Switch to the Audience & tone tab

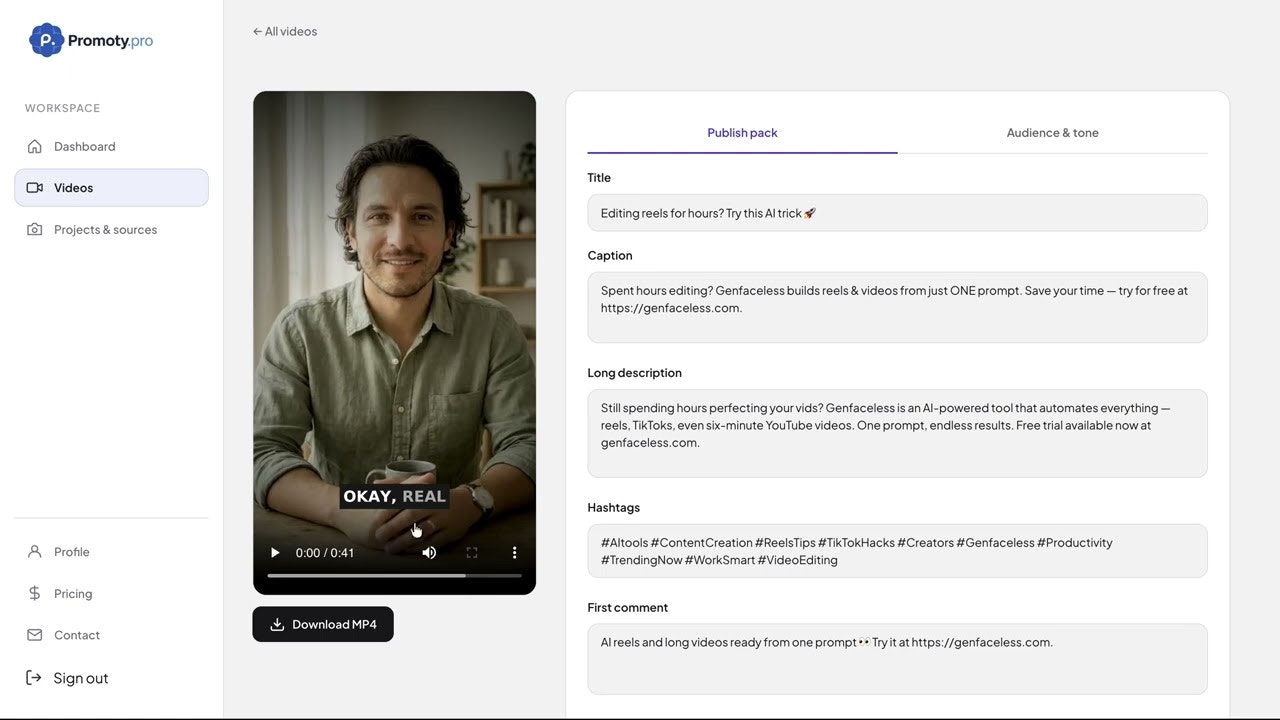1052,133
